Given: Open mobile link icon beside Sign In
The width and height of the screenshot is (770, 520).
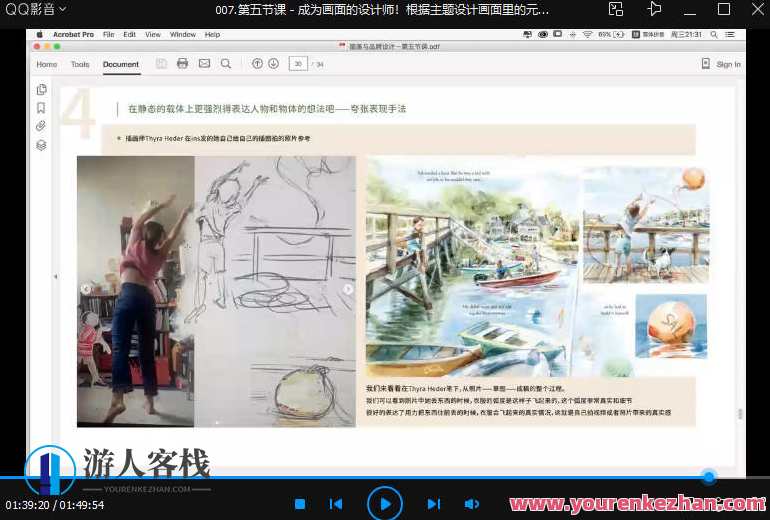Looking at the screenshot, I should point(706,64).
